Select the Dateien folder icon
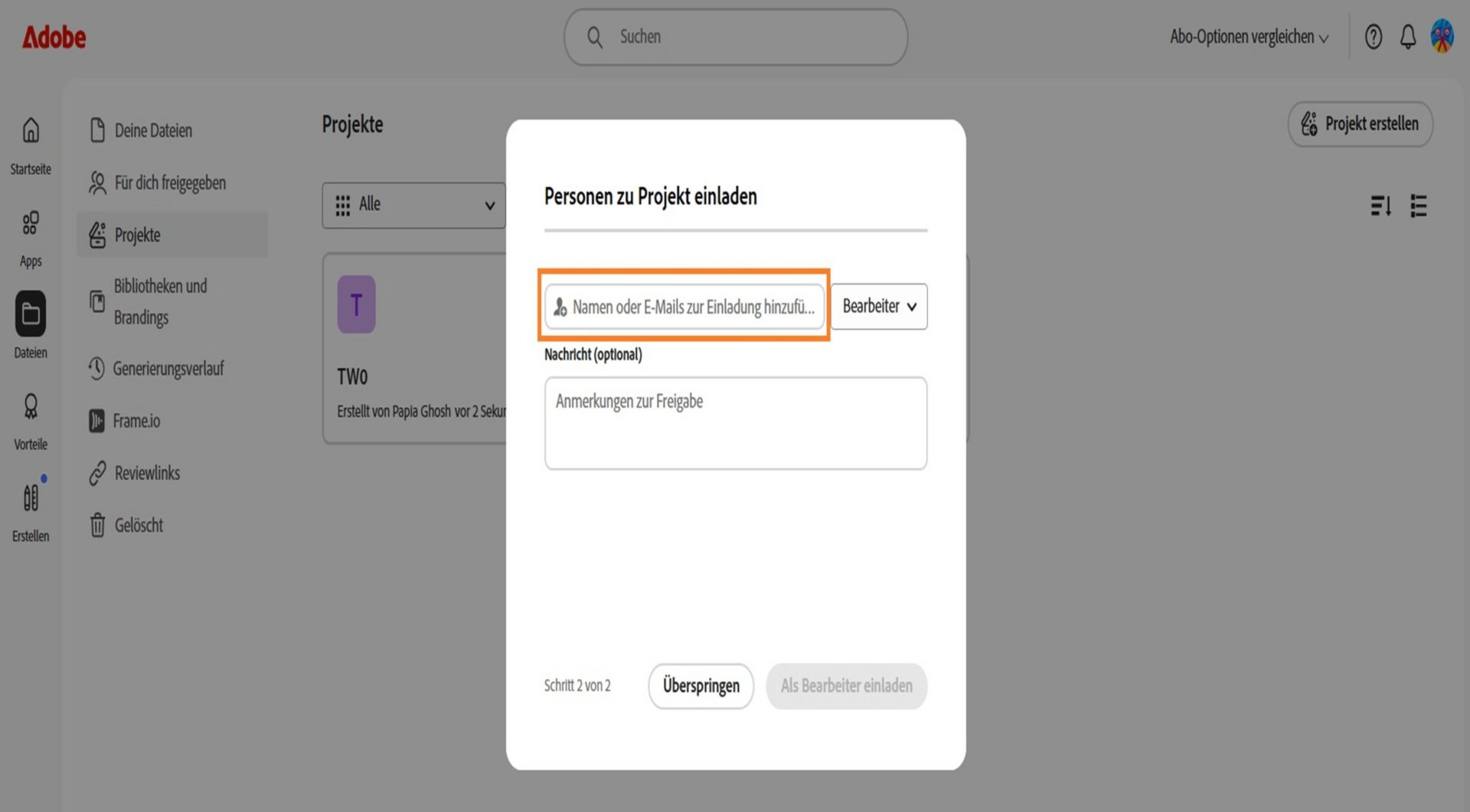The height and width of the screenshot is (812, 1470). pyautogui.click(x=31, y=314)
